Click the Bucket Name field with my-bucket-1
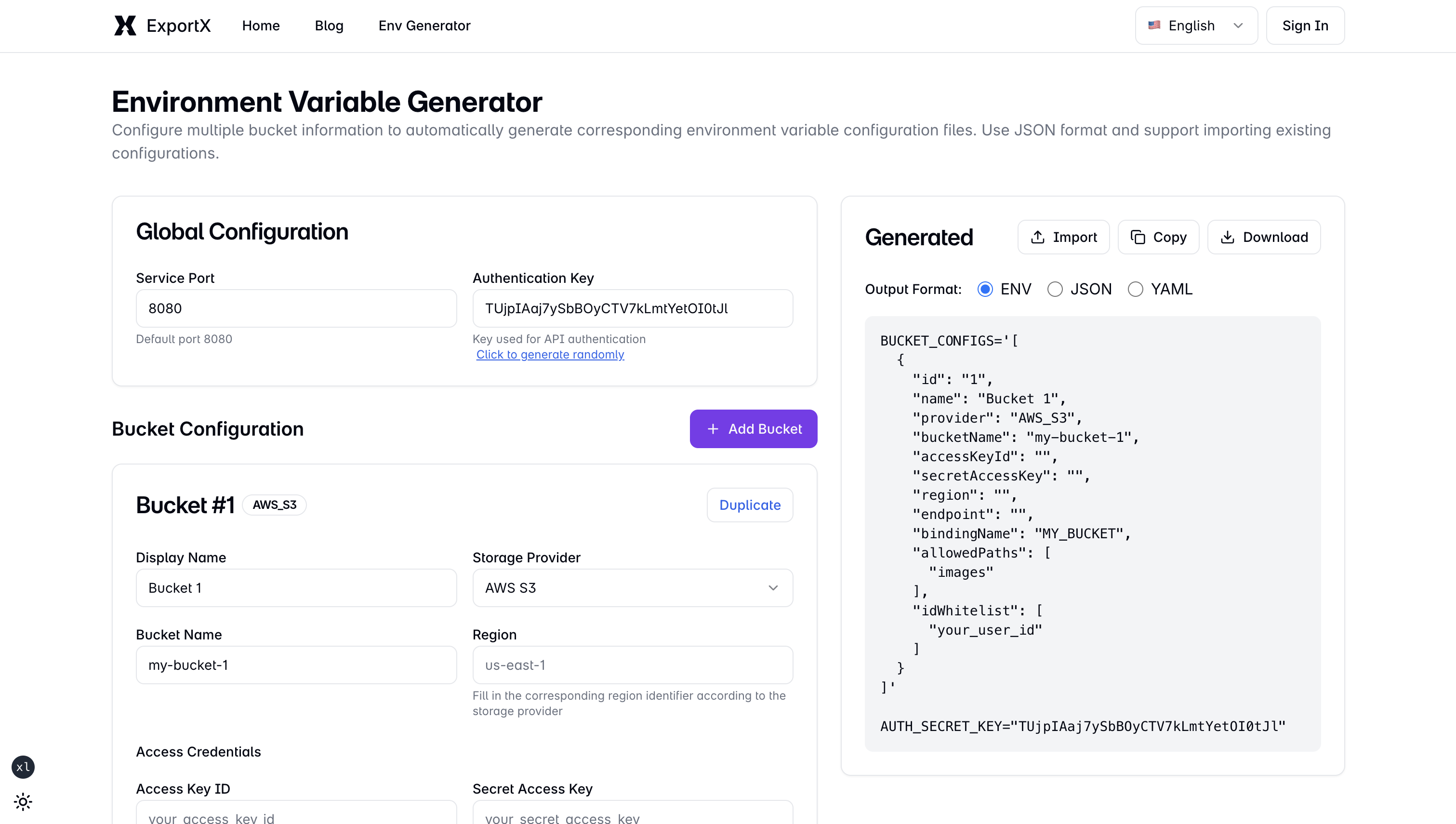The height and width of the screenshot is (824, 1456). 296,665
